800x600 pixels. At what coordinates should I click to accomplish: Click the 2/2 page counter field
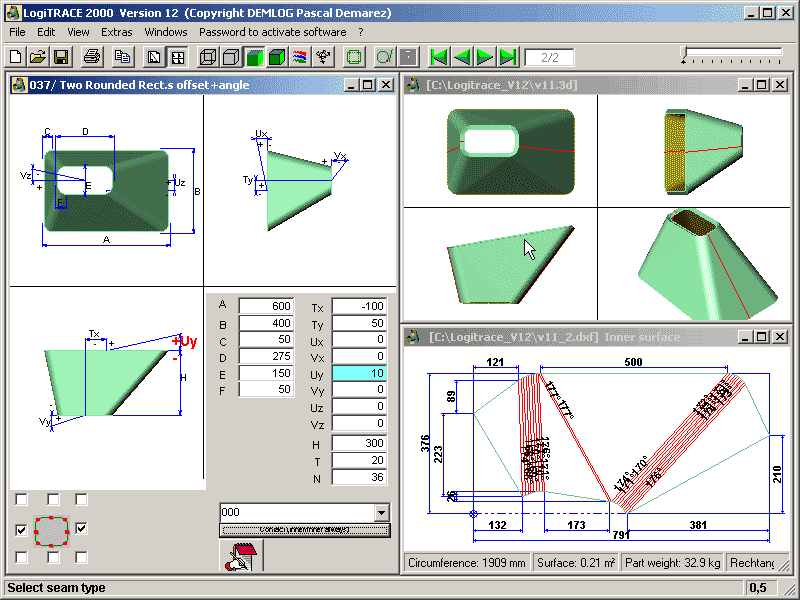(549, 57)
